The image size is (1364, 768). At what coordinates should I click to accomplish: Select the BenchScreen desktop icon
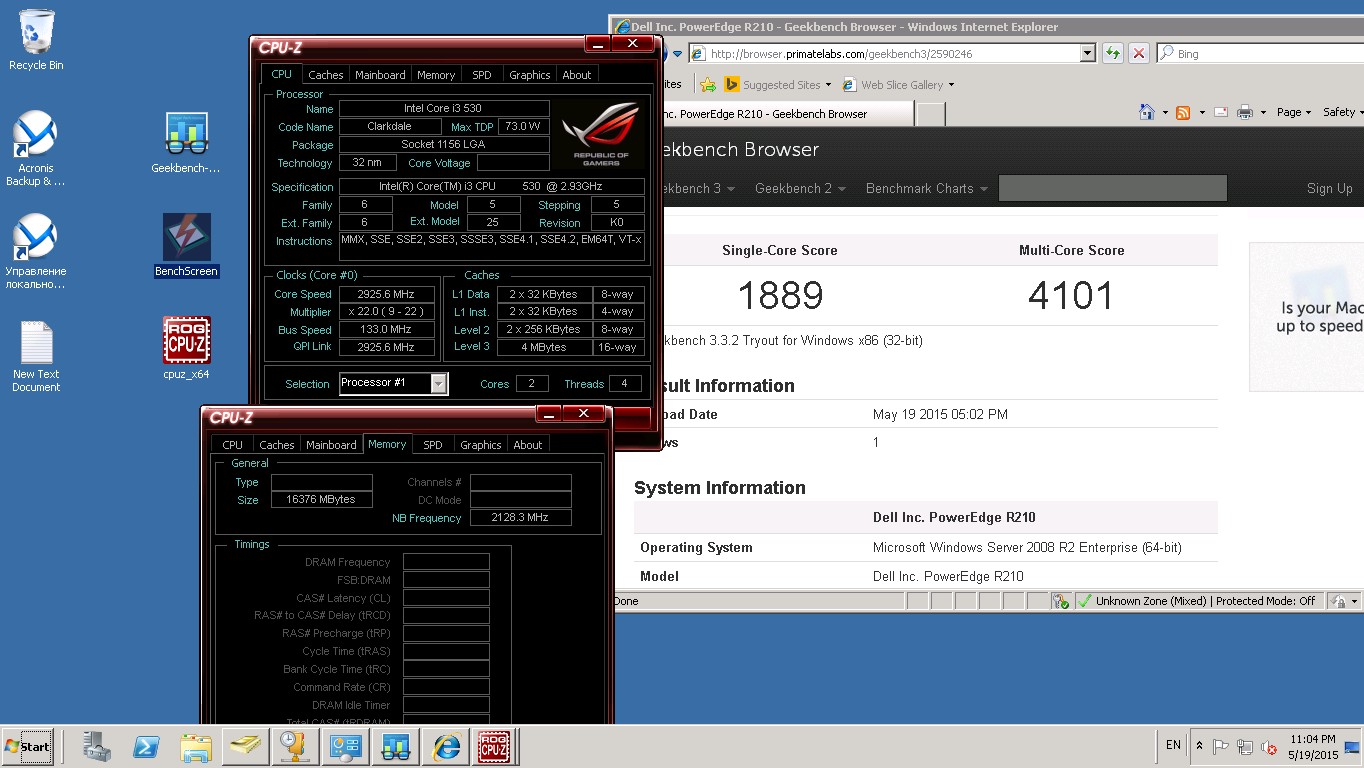coord(186,245)
